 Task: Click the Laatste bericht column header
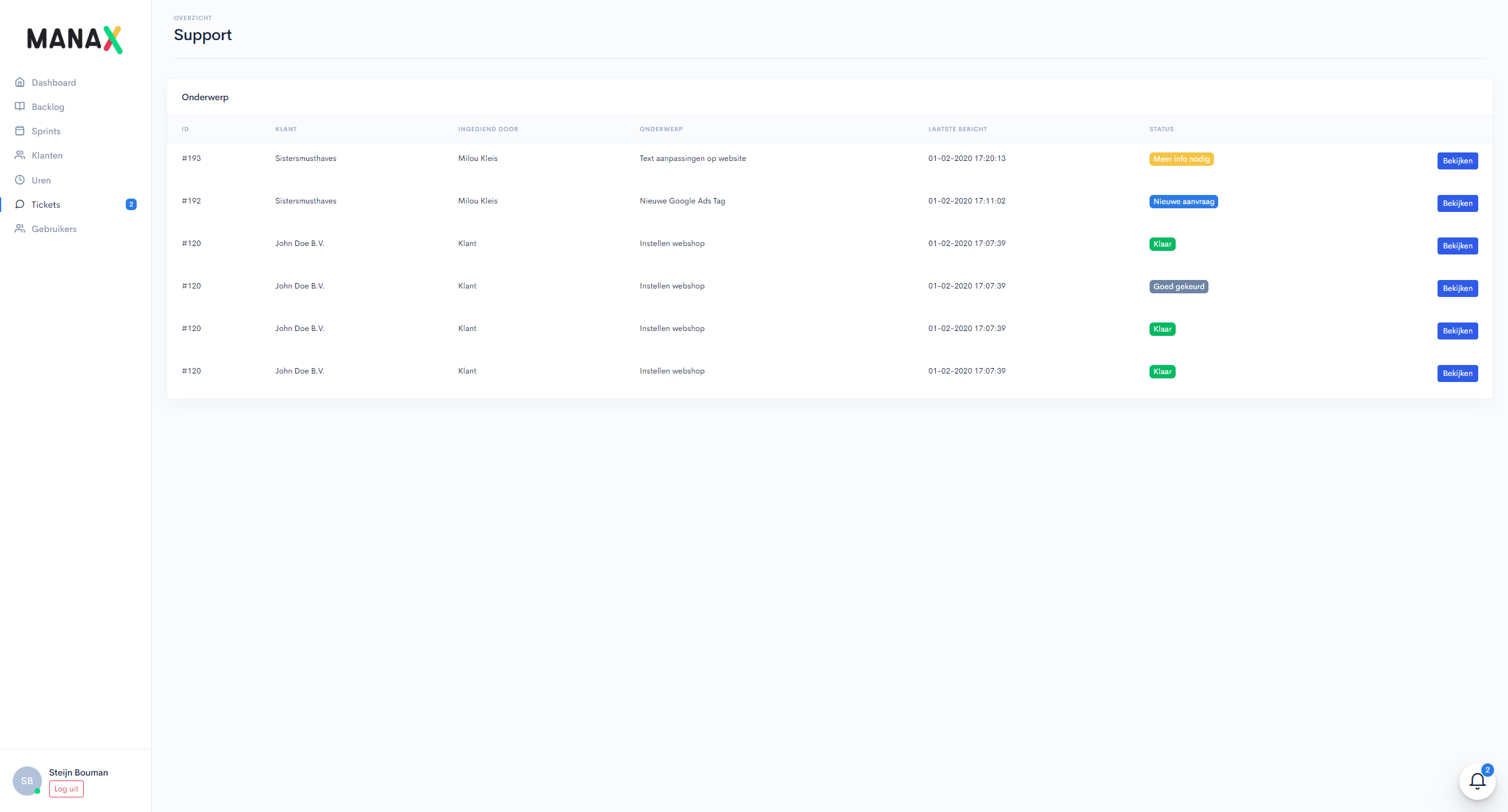pyautogui.click(x=958, y=129)
